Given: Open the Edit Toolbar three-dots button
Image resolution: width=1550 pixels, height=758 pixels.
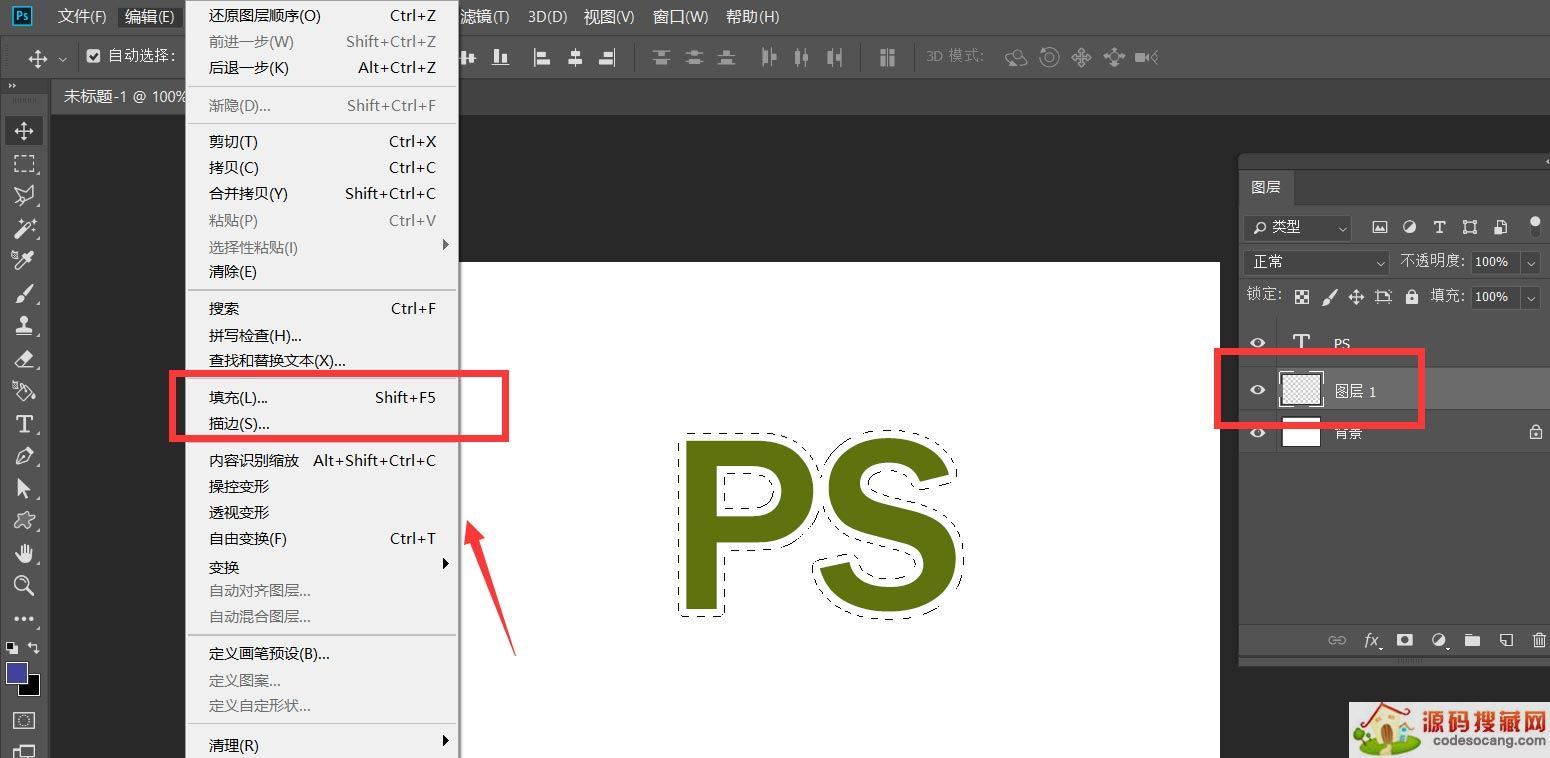Looking at the screenshot, I should [x=24, y=619].
